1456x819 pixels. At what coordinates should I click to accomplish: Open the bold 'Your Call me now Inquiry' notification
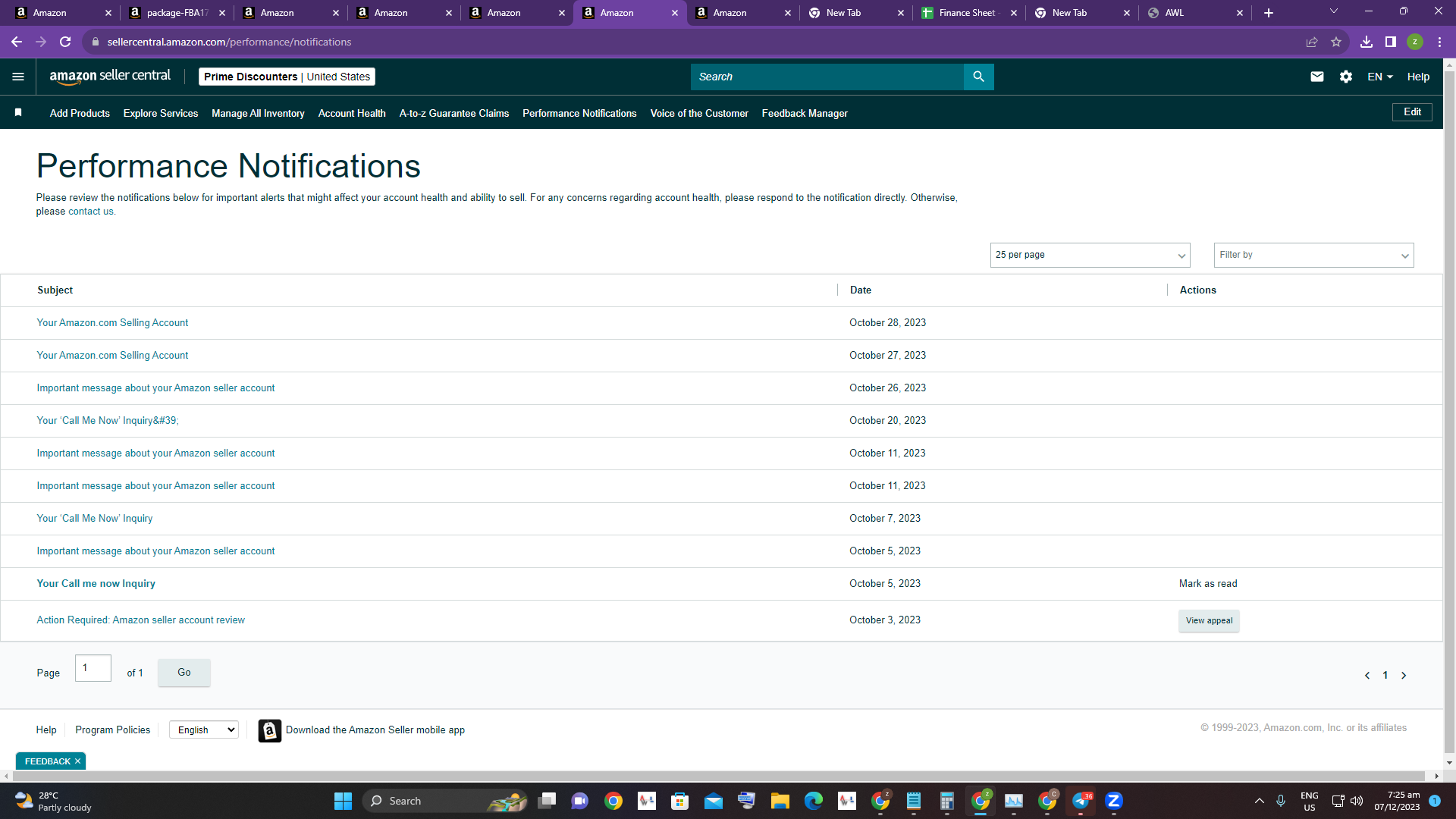[x=96, y=583]
